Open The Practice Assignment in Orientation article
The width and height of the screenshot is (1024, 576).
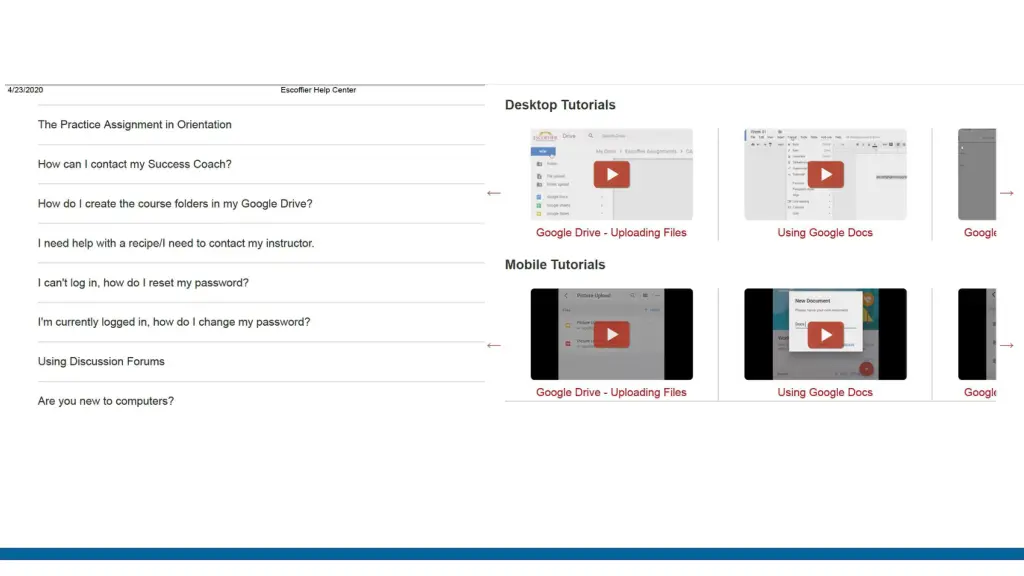(135, 125)
